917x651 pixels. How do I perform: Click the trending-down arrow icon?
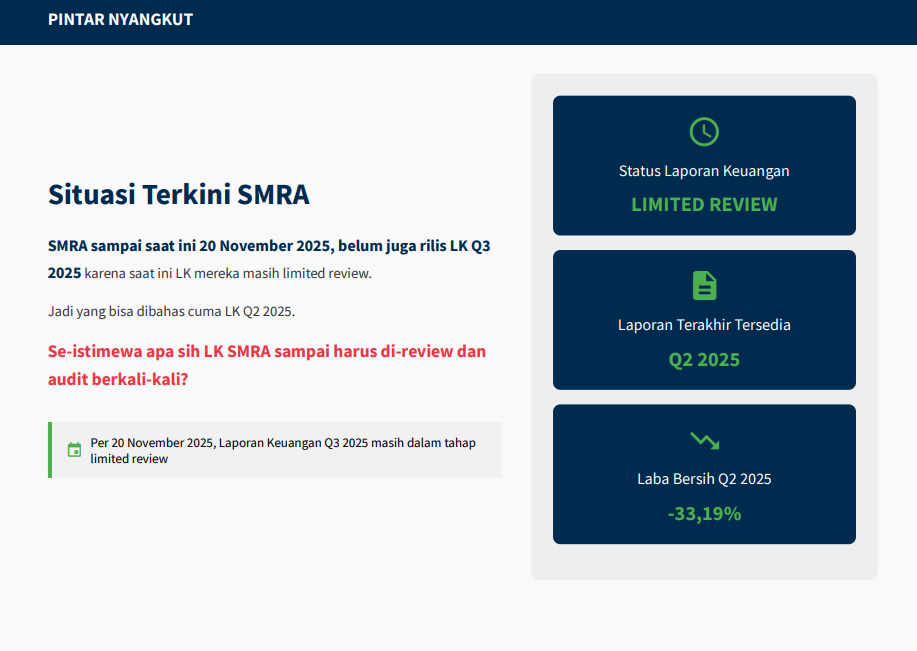[x=704, y=440]
